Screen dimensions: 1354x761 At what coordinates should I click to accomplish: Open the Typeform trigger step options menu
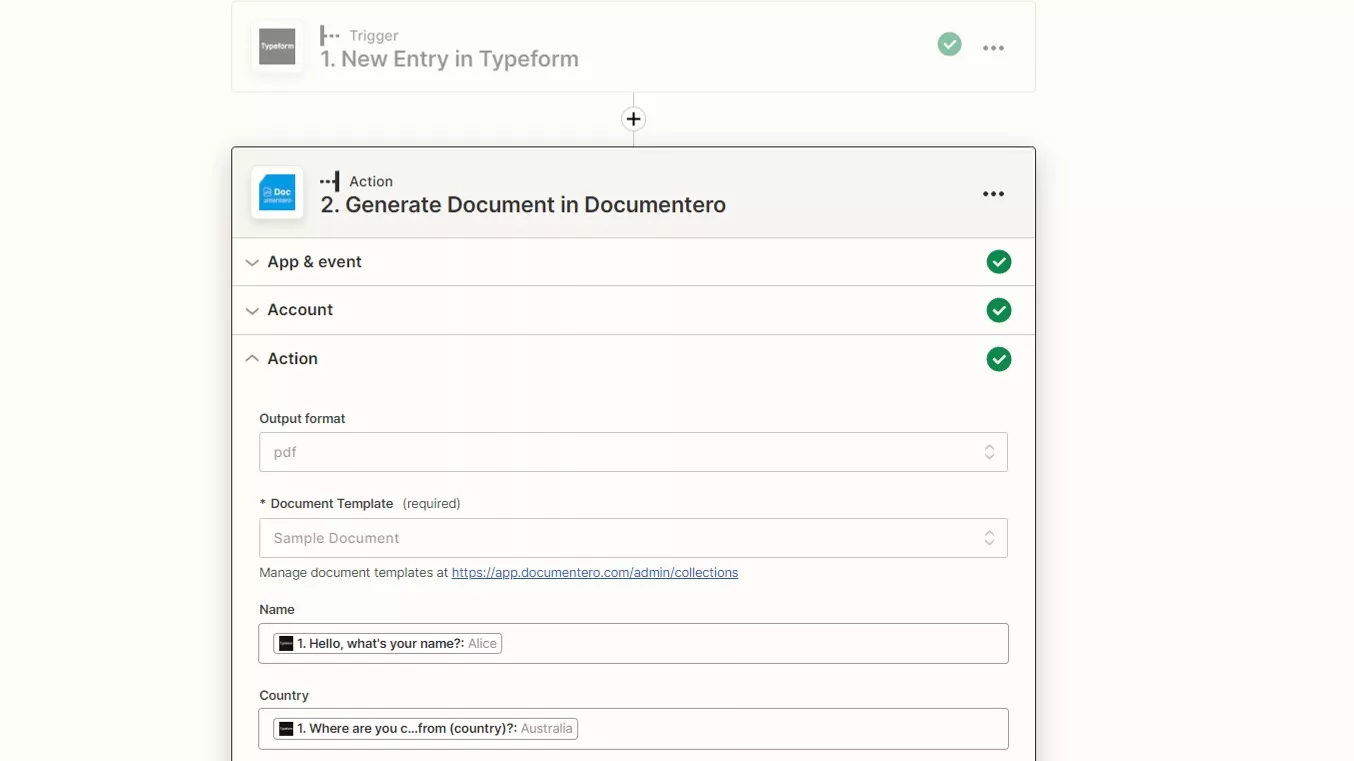[992, 48]
